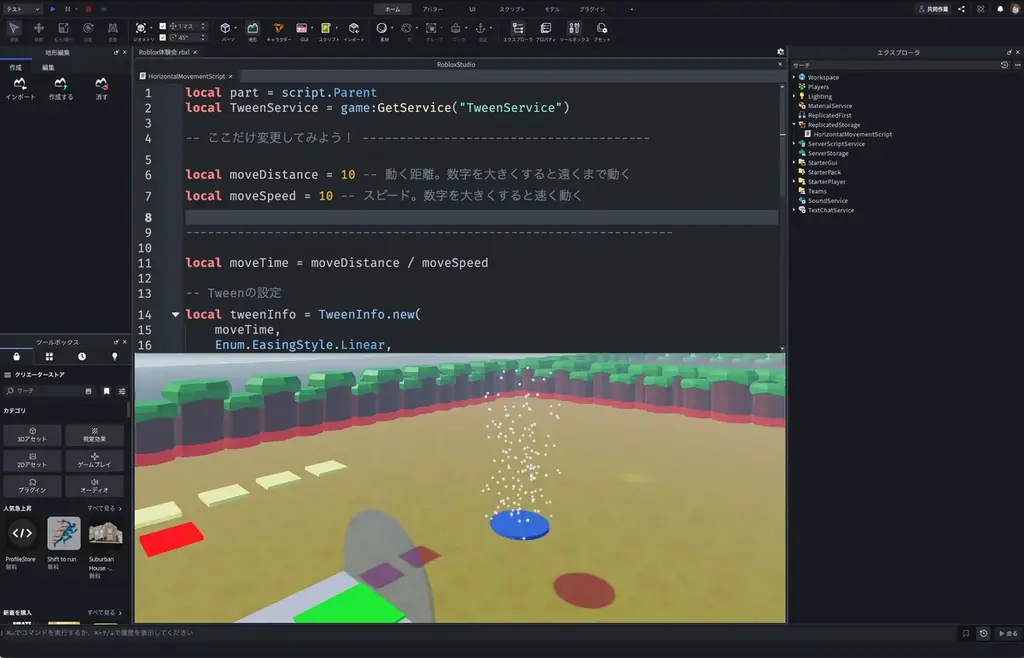Select the HorizontalMovementScript editor tab
Viewport: 1024px width, 658px height.
[x=187, y=76]
